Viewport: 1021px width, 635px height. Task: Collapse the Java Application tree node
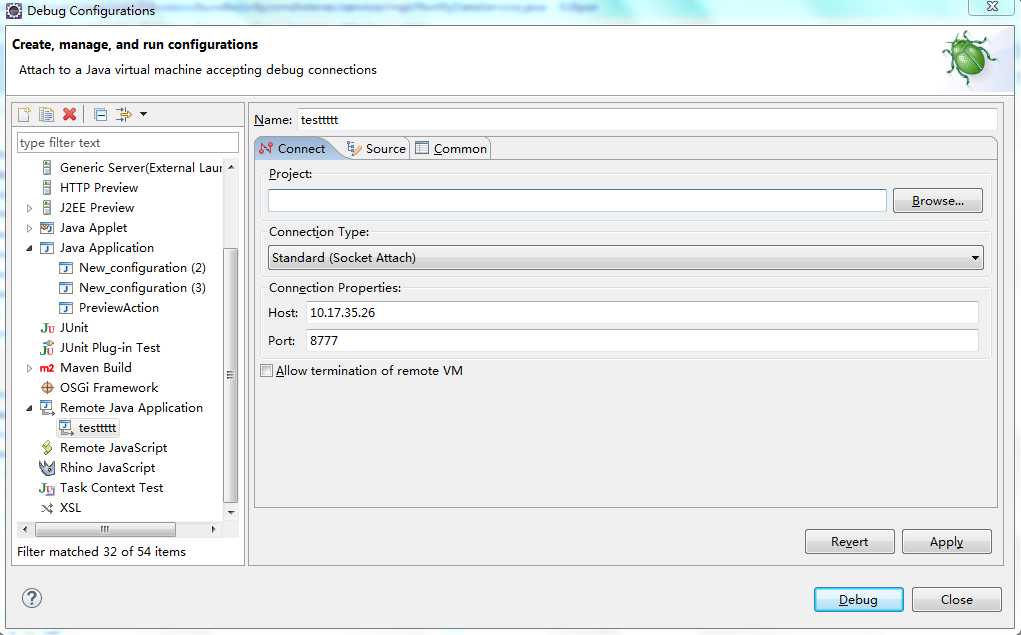(x=29, y=248)
